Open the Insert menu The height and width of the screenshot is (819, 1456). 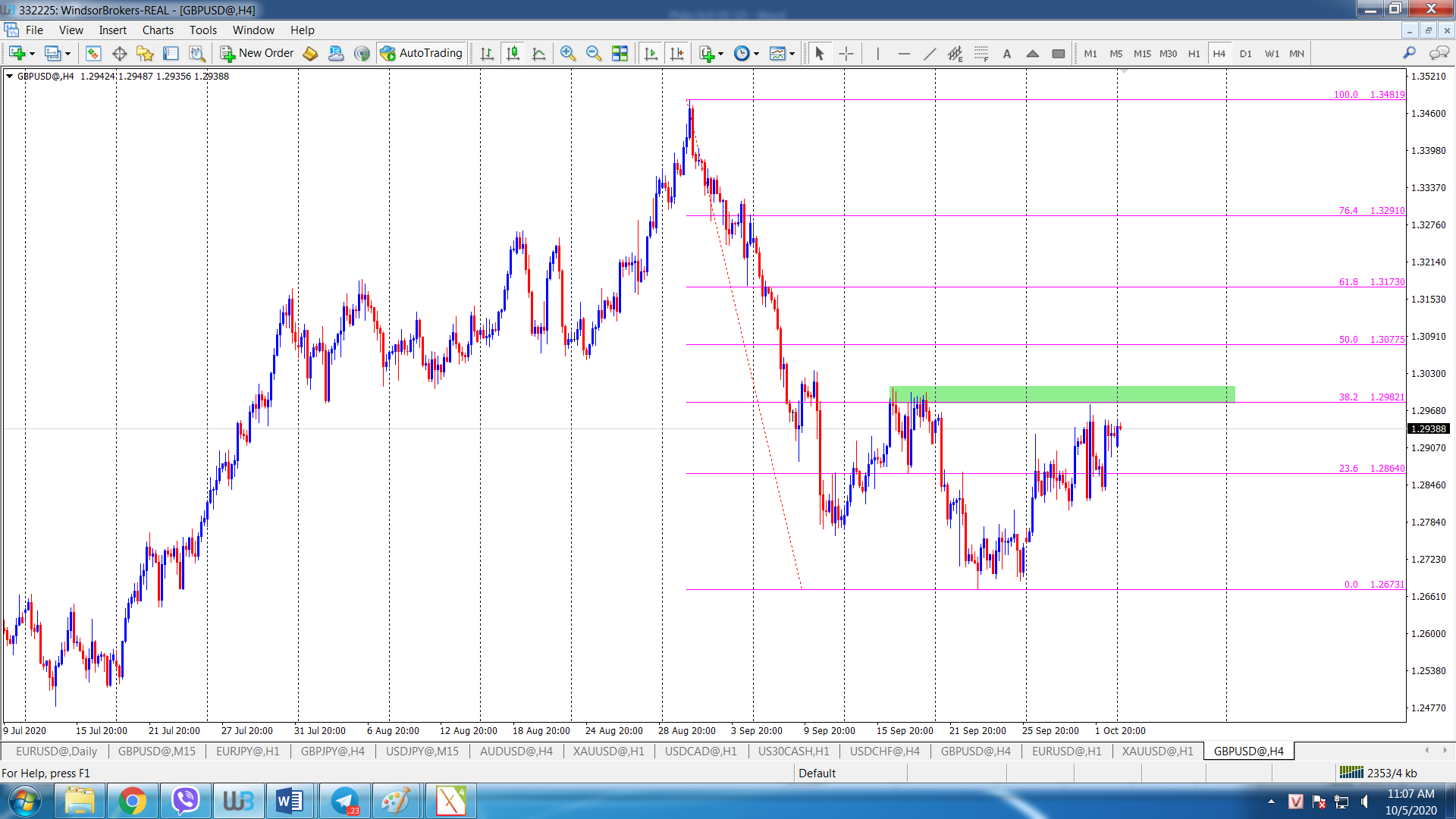tap(112, 30)
